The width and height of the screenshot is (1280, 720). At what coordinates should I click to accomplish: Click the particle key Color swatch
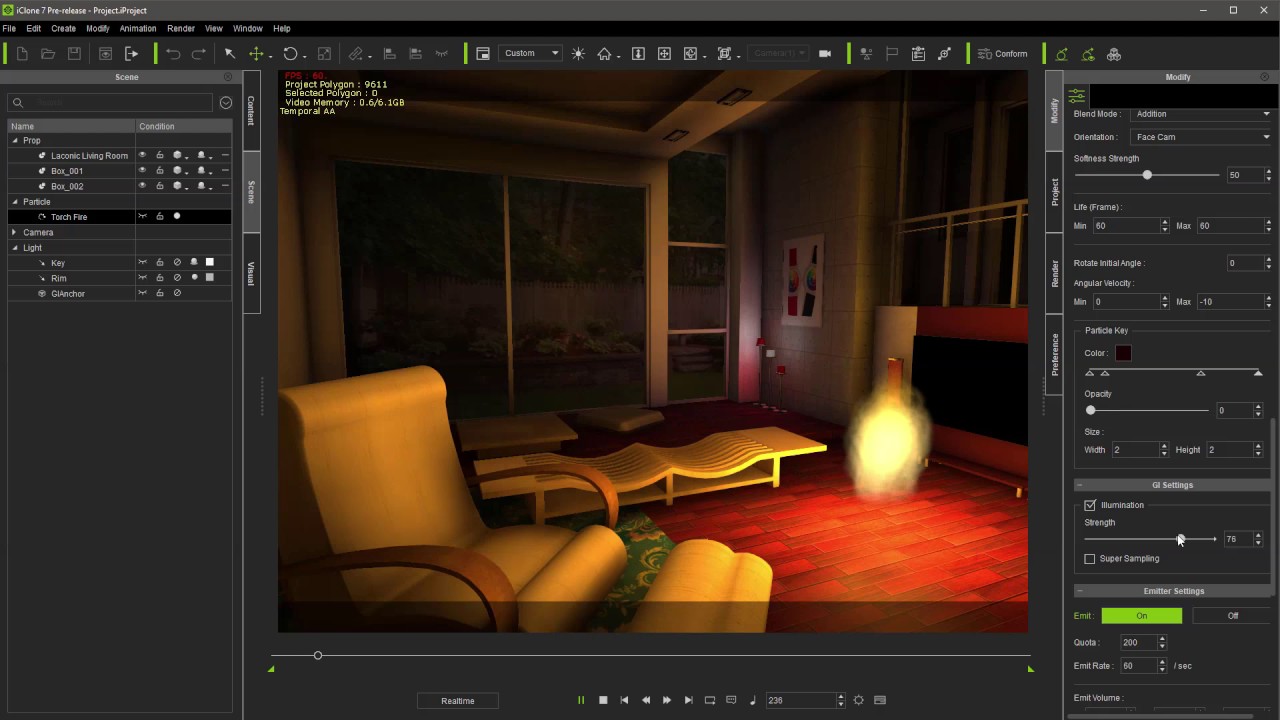pos(1124,353)
